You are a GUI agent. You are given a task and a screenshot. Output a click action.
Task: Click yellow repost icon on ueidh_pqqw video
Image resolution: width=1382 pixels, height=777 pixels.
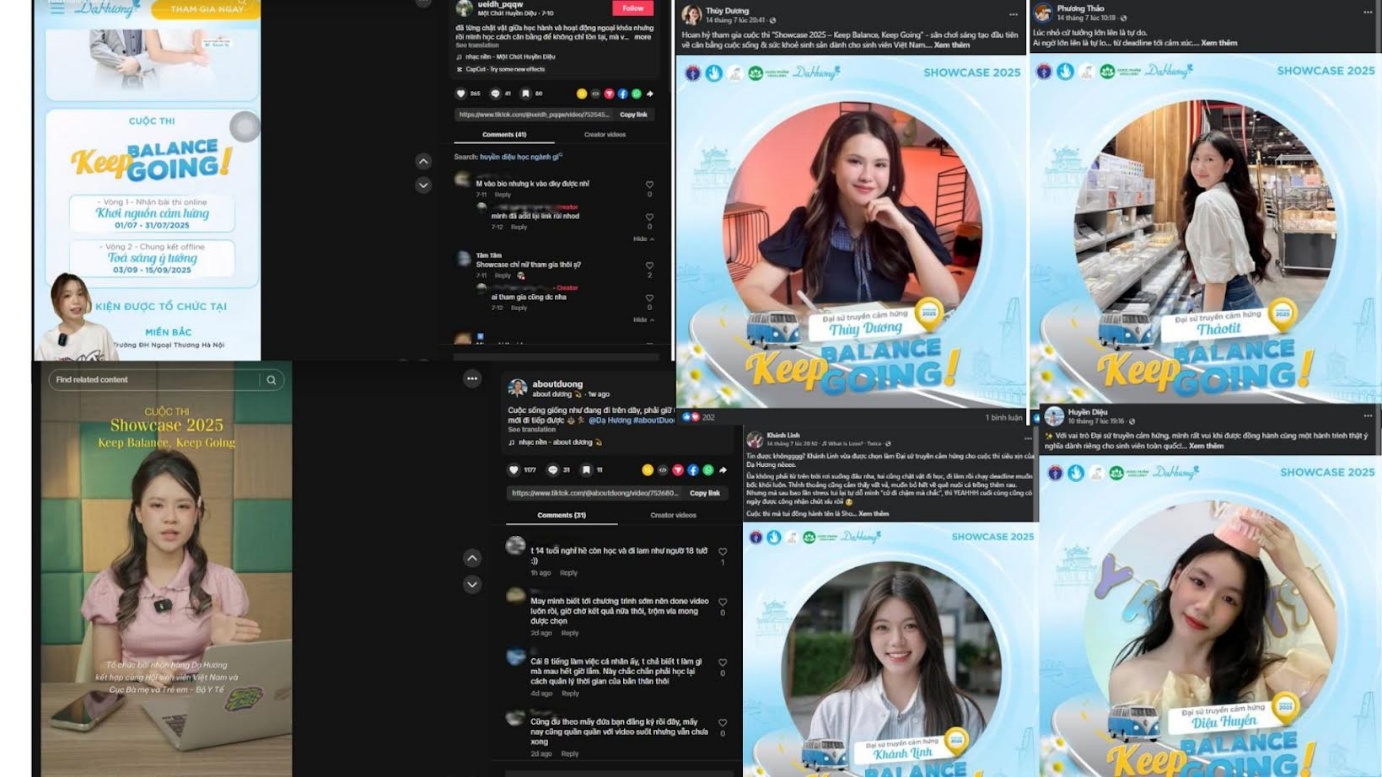pos(582,94)
